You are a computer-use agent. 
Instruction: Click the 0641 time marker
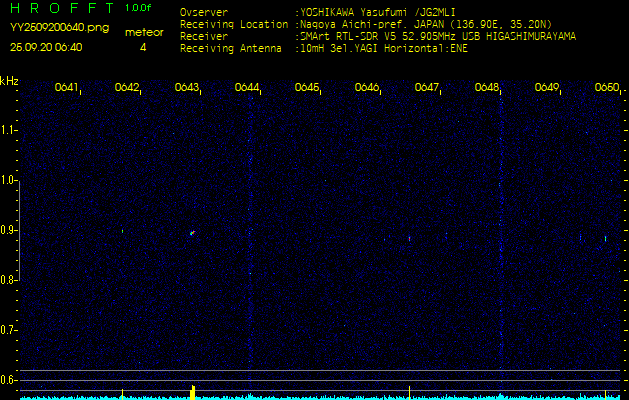(x=66, y=87)
